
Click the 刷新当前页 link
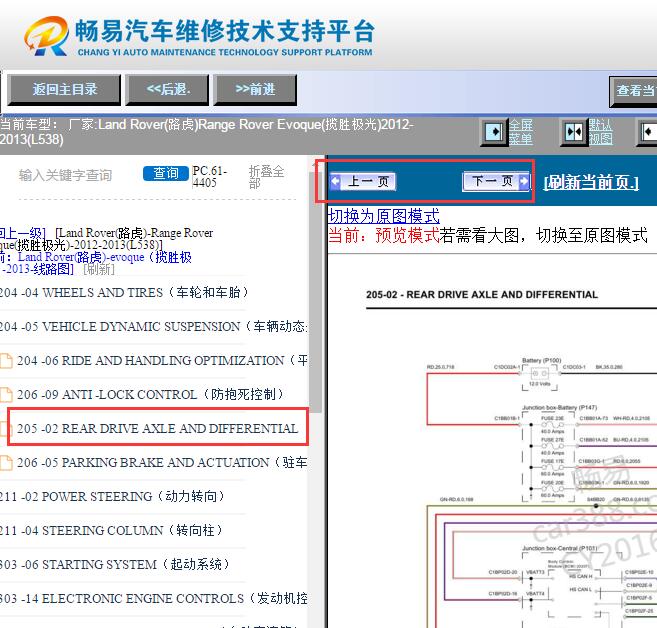(x=591, y=183)
